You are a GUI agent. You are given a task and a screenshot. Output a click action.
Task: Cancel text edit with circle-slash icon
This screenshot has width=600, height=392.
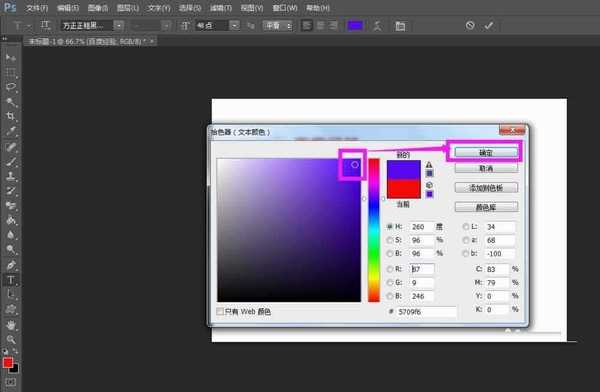pos(470,26)
